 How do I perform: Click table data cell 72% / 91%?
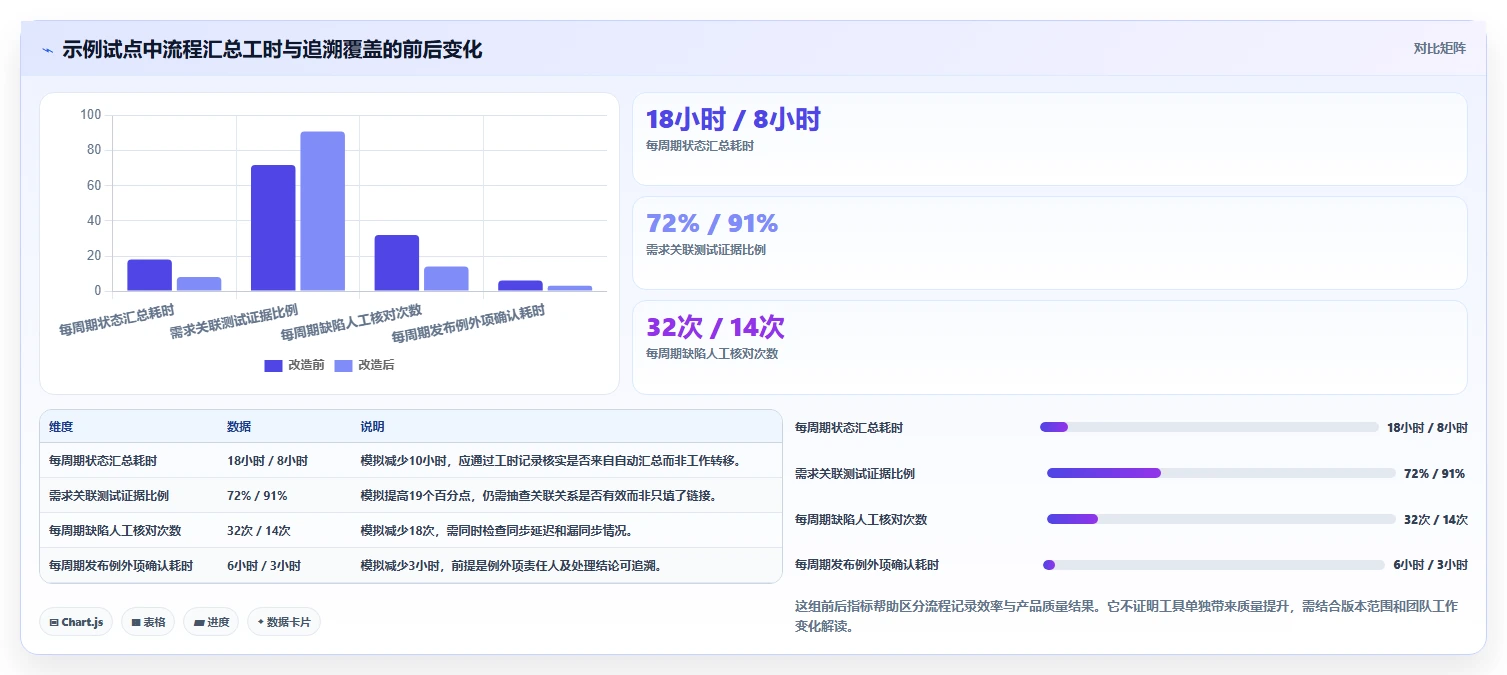pyautogui.click(x=257, y=496)
